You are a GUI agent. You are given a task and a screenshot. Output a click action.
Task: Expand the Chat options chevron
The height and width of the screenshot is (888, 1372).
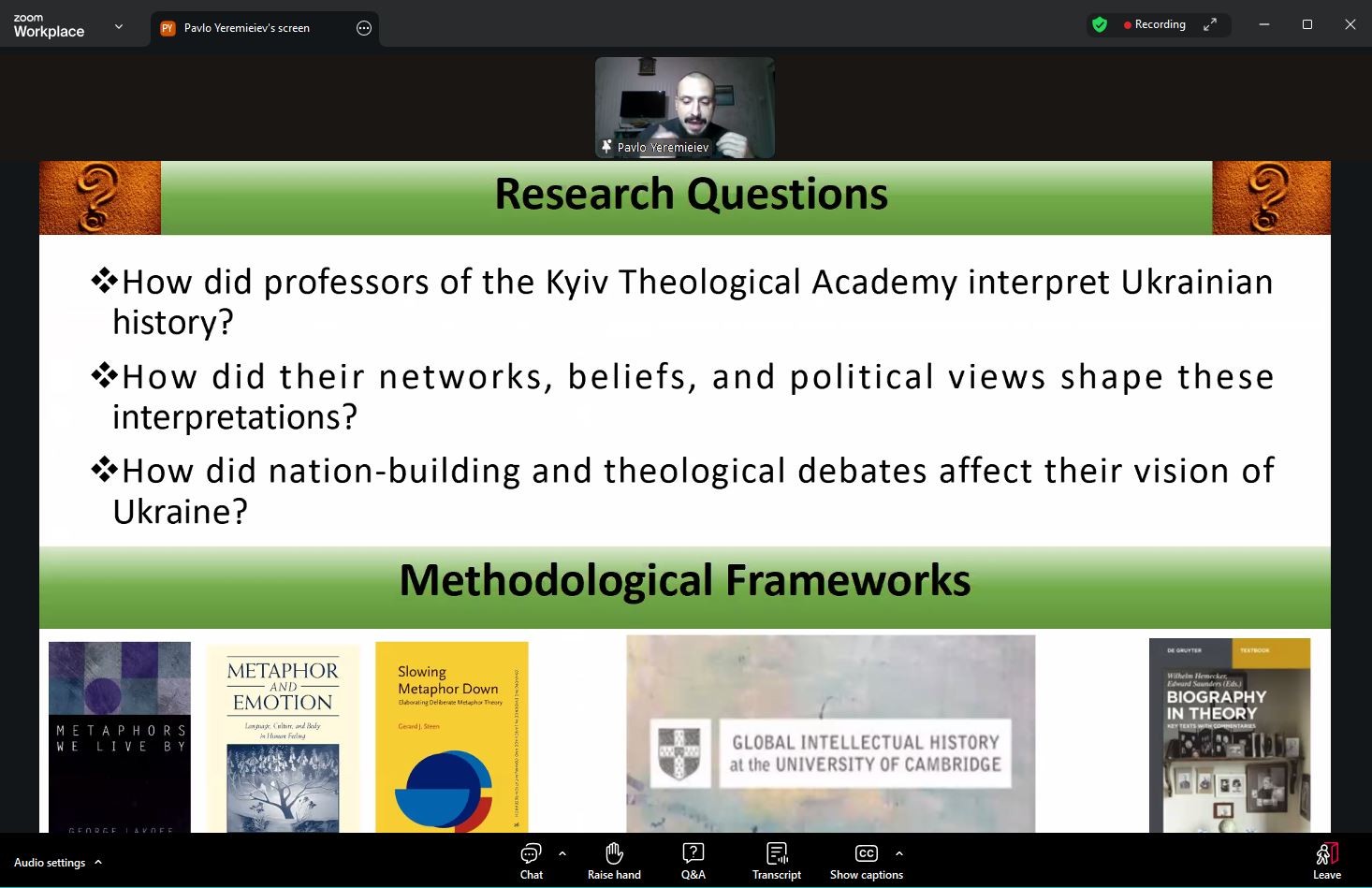(x=562, y=853)
